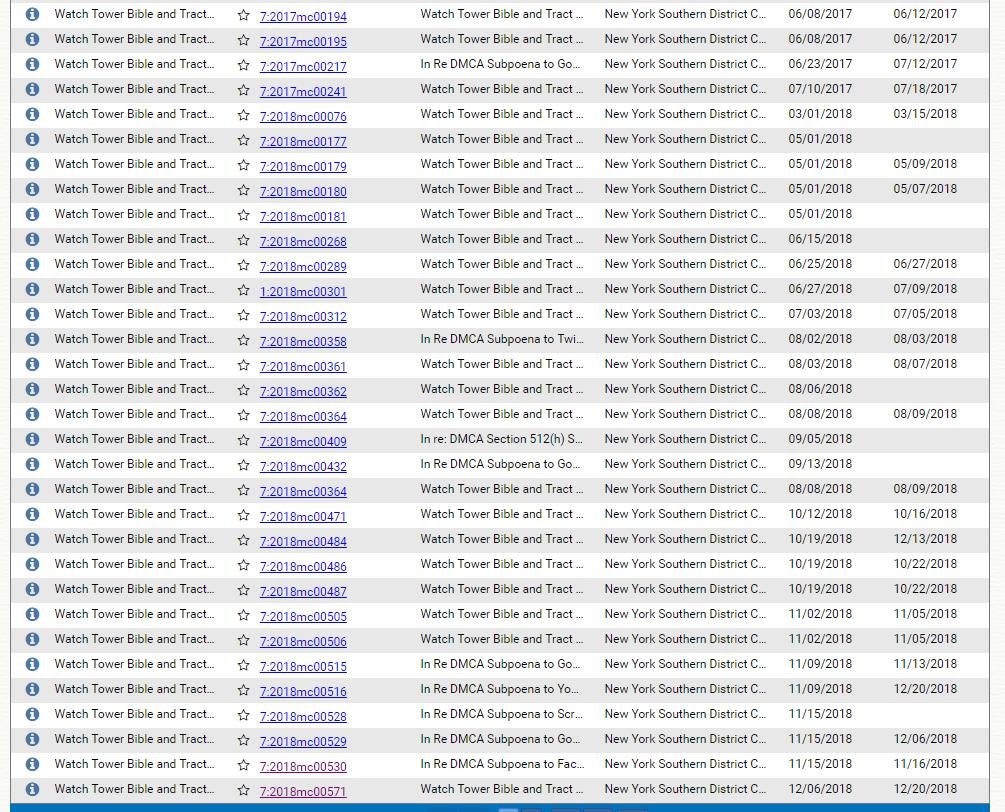
Task: Select title 'In Re DMCA Subpoena to Scr...'
Action: pyautogui.click(x=502, y=713)
